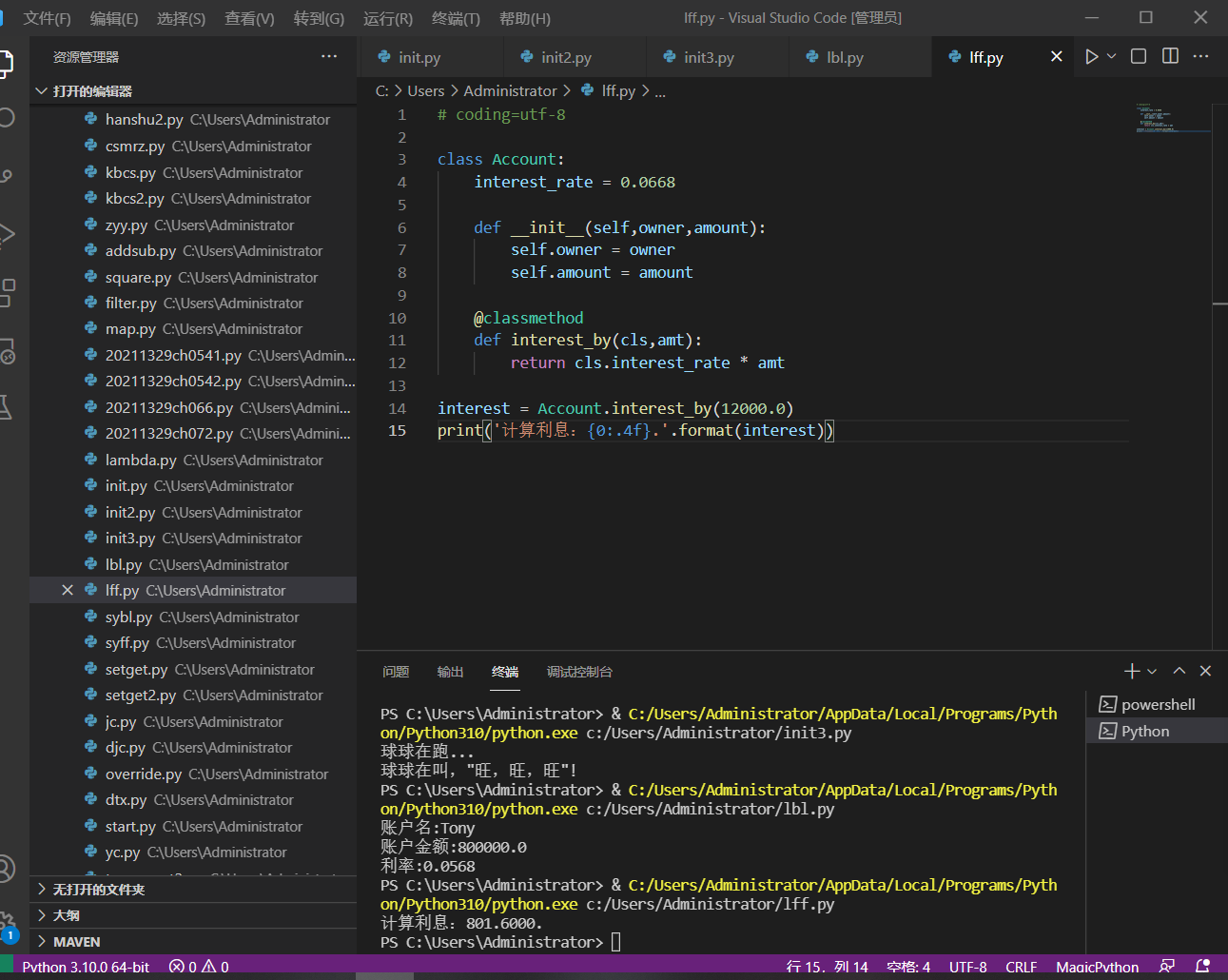This screenshot has width=1228, height=980.
Task: Open the Accounts icon in activity bar
Action: [6, 868]
